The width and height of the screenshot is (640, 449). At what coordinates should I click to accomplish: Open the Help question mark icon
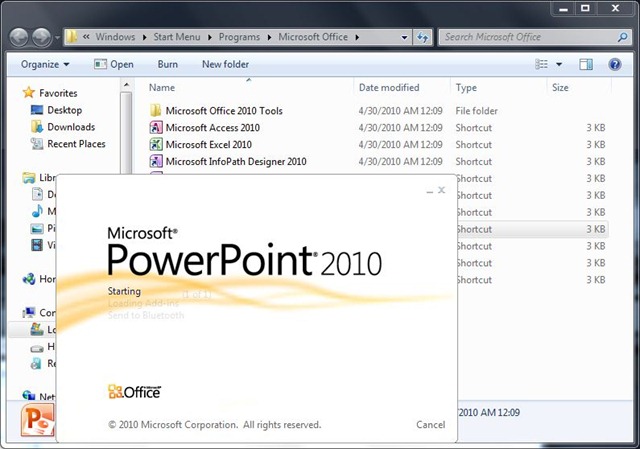[614, 64]
